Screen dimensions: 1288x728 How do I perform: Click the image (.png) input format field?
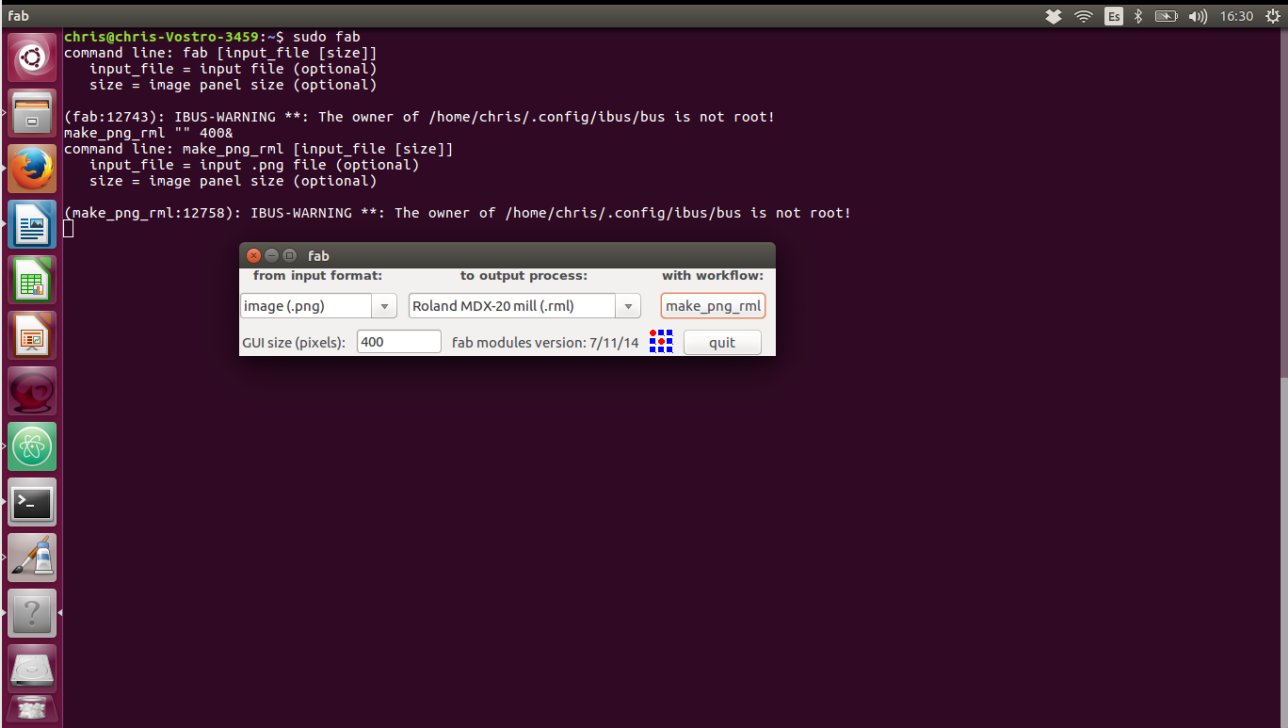(x=307, y=306)
